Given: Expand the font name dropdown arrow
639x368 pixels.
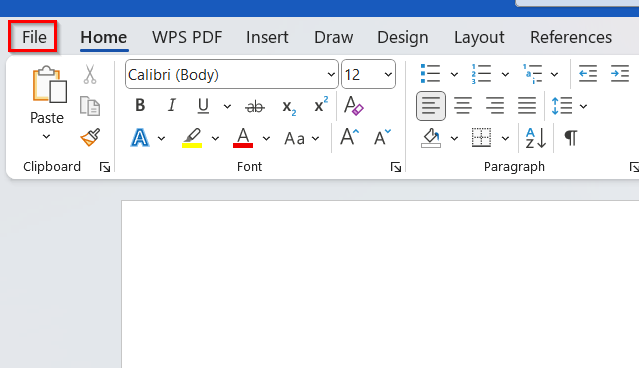Looking at the screenshot, I should click(x=331, y=74).
